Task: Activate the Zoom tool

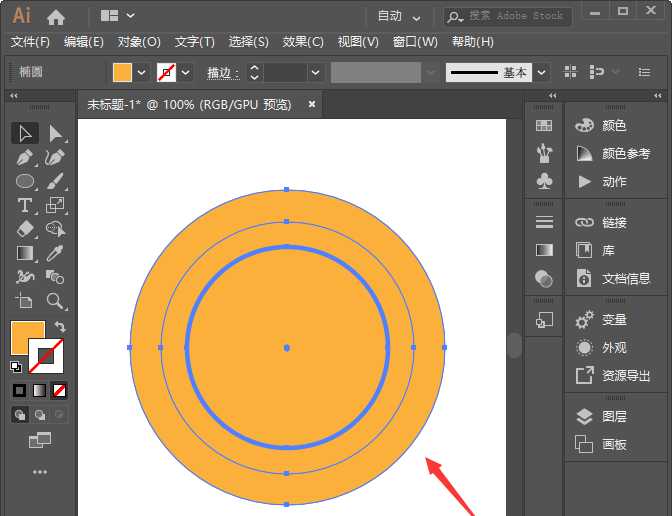Action: point(55,300)
